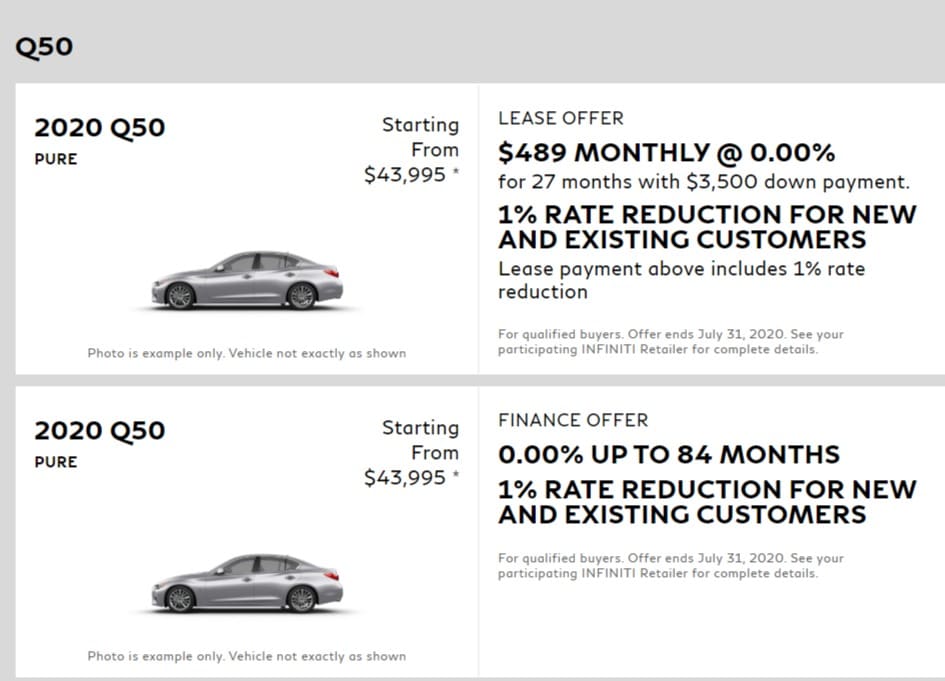945x681 pixels.
Task: Click the finance offer July 31 disclaimer text
Action: (671, 565)
